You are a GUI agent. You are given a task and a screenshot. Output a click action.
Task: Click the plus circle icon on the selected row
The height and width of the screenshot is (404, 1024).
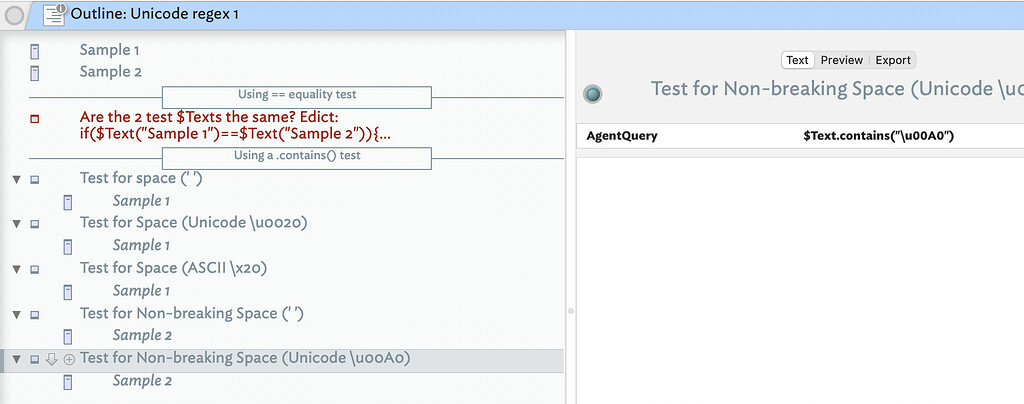69,359
